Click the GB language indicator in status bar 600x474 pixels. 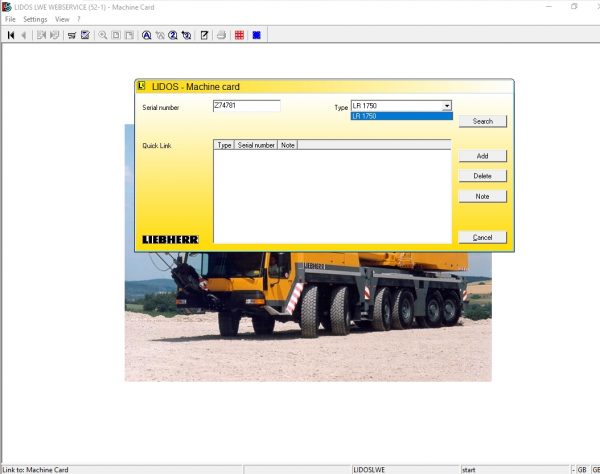click(582, 470)
